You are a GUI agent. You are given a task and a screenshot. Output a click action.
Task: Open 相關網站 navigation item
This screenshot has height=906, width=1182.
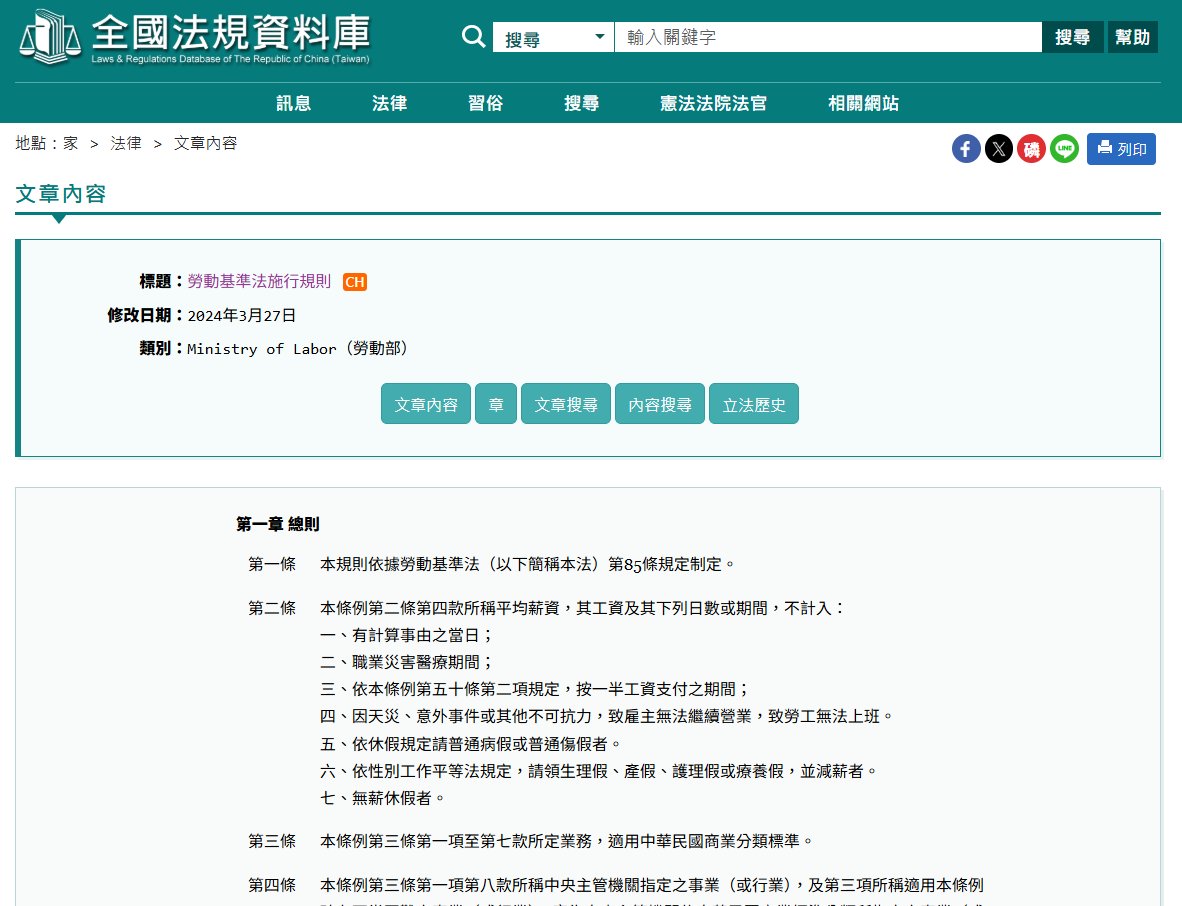point(863,103)
